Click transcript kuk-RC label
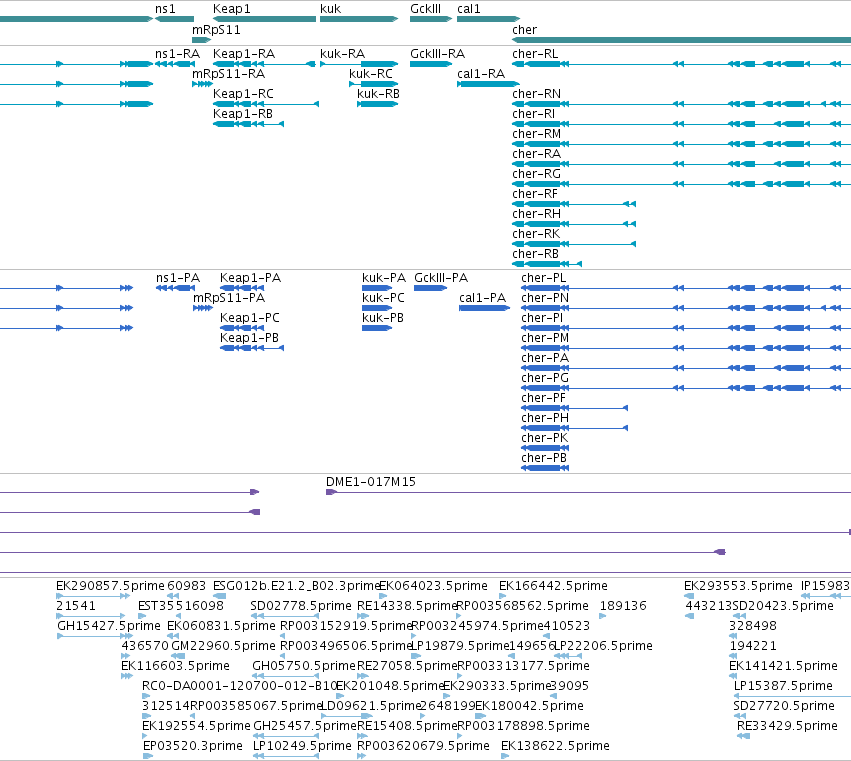This screenshot has width=851, height=761. tap(371, 74)
